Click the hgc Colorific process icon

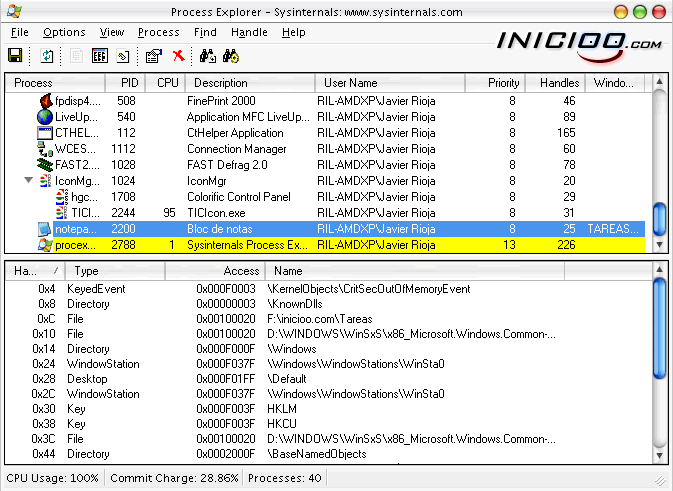(x=62, y=197)
